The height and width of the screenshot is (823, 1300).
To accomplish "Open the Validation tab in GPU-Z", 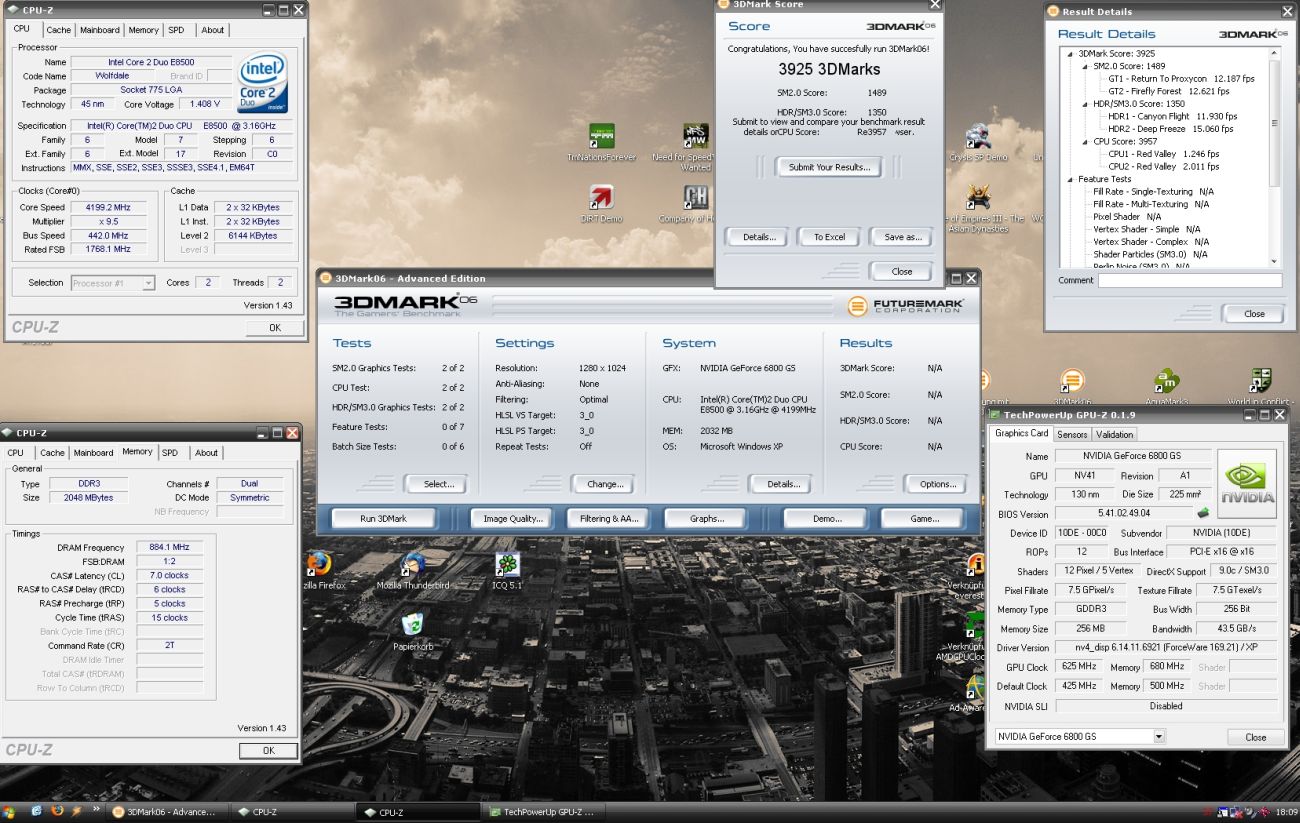I will [1114, 434].
